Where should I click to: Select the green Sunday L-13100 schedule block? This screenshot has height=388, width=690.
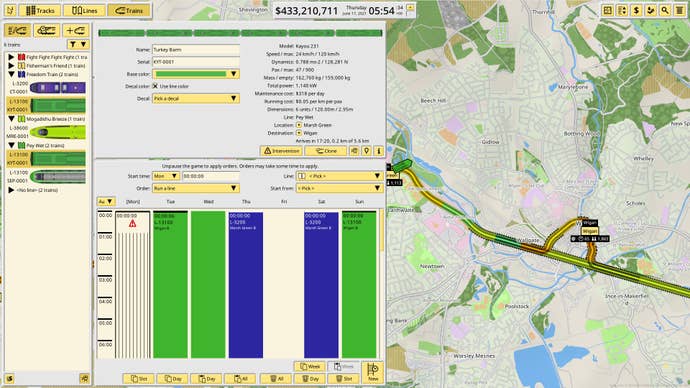(359, 285)
